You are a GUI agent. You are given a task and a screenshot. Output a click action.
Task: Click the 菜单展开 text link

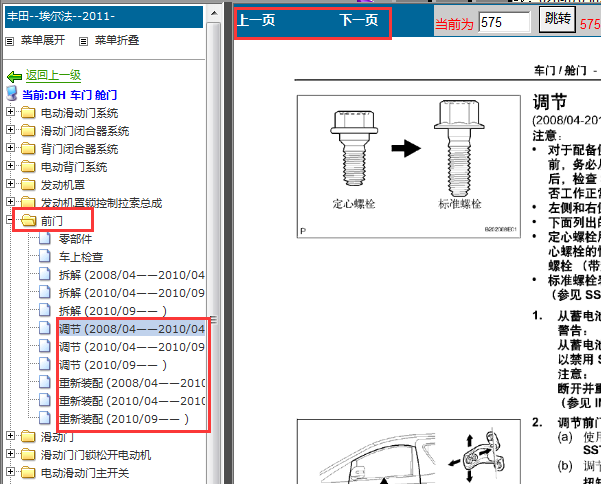tap(43, 40)
